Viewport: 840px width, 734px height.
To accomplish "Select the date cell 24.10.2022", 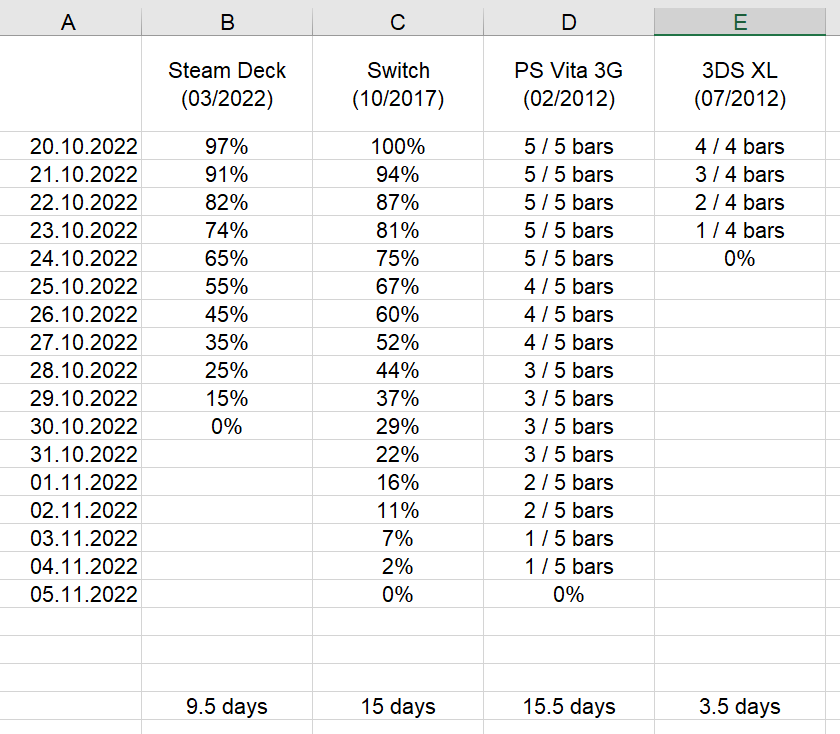I will point(70,258).
